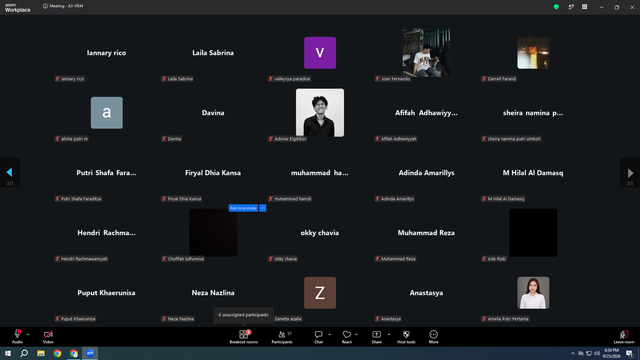Screen dimensions: 640x360
Task: Open Host tools shield menu
Action: pos(406,337)
